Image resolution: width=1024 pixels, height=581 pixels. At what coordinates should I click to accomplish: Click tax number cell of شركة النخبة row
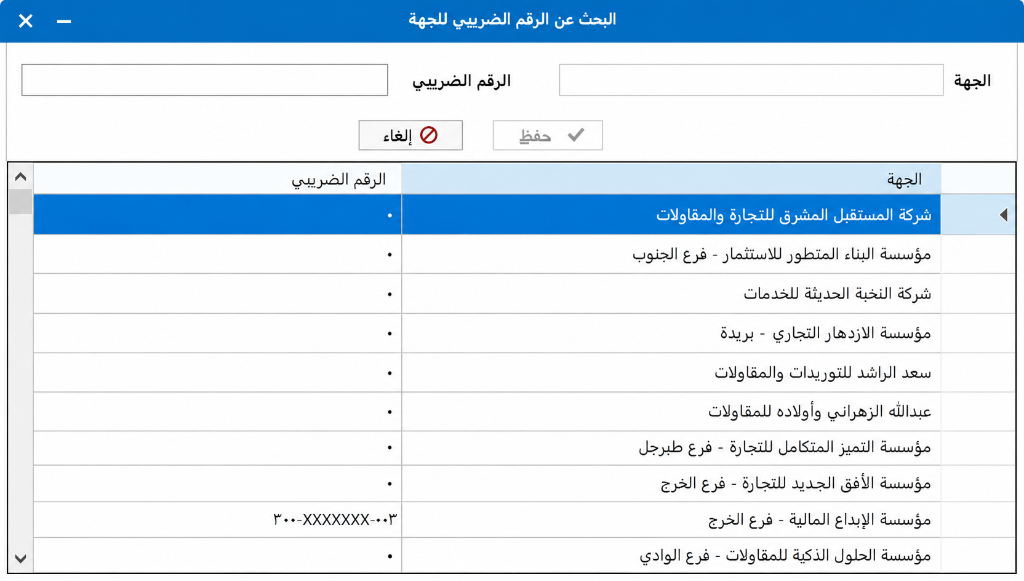tap(217, 294)
